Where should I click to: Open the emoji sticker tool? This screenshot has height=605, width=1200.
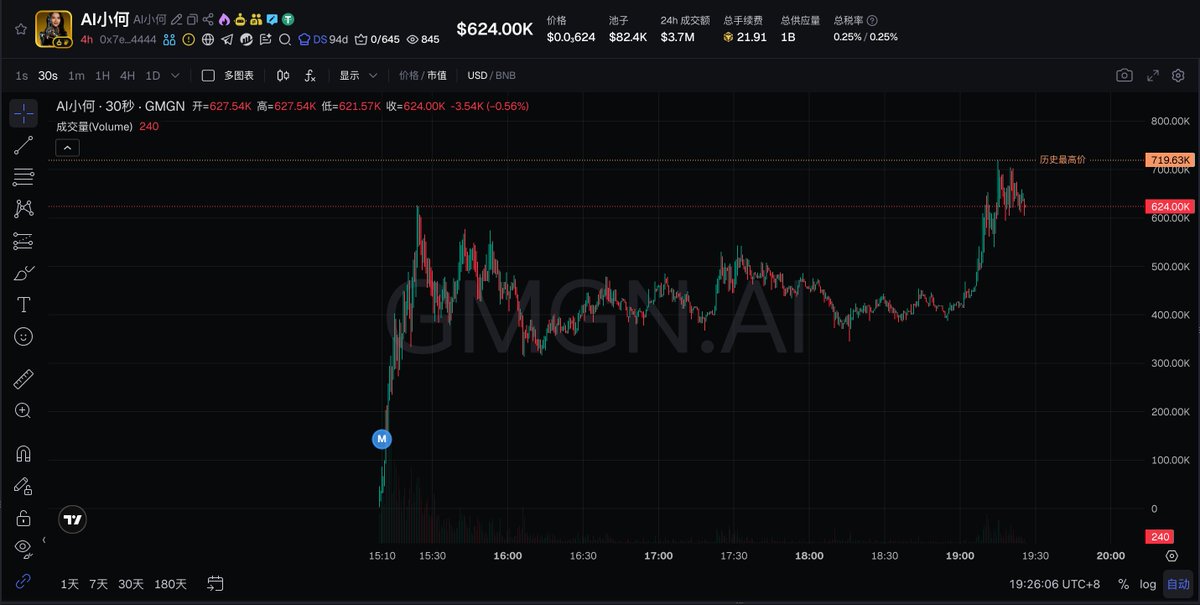24,336
